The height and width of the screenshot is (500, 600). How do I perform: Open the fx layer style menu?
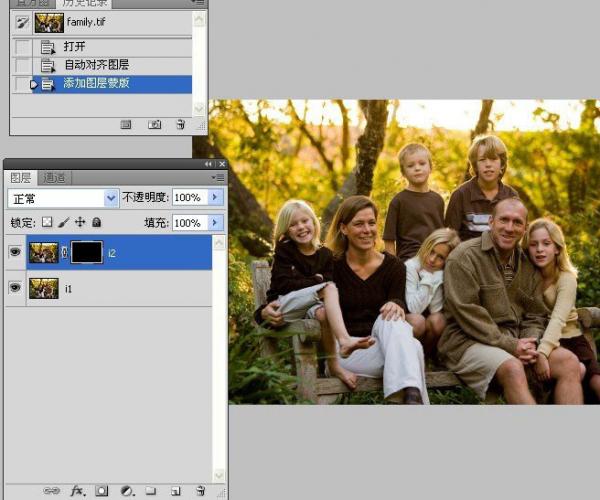tap(78, 490)
